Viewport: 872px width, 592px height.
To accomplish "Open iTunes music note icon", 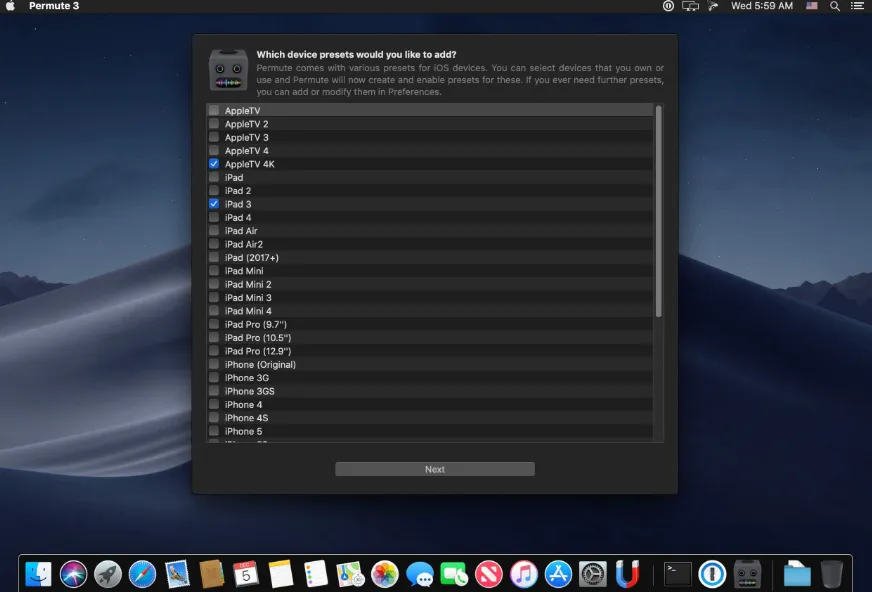I will 523,574.
